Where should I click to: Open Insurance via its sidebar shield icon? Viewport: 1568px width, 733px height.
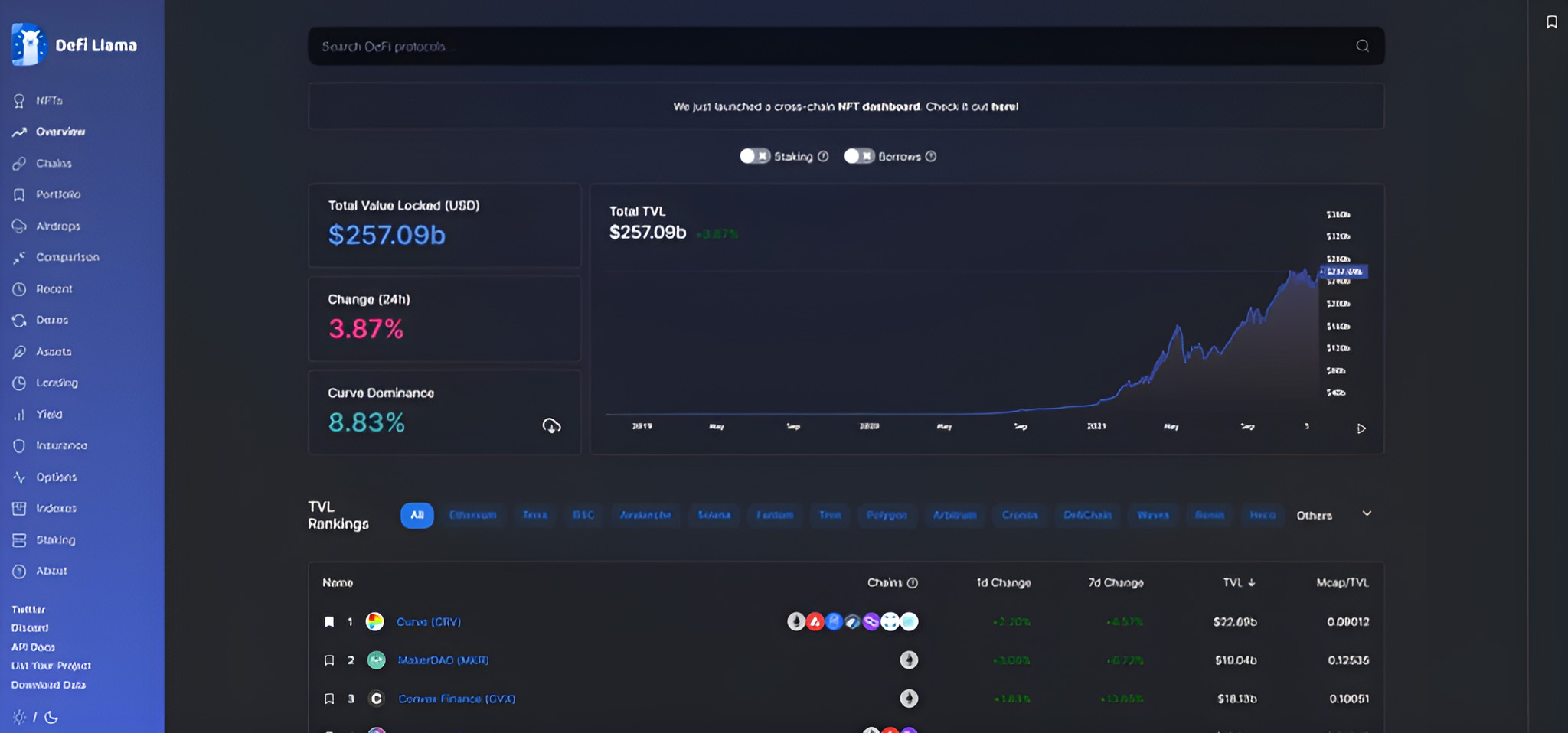coord(19,445)
